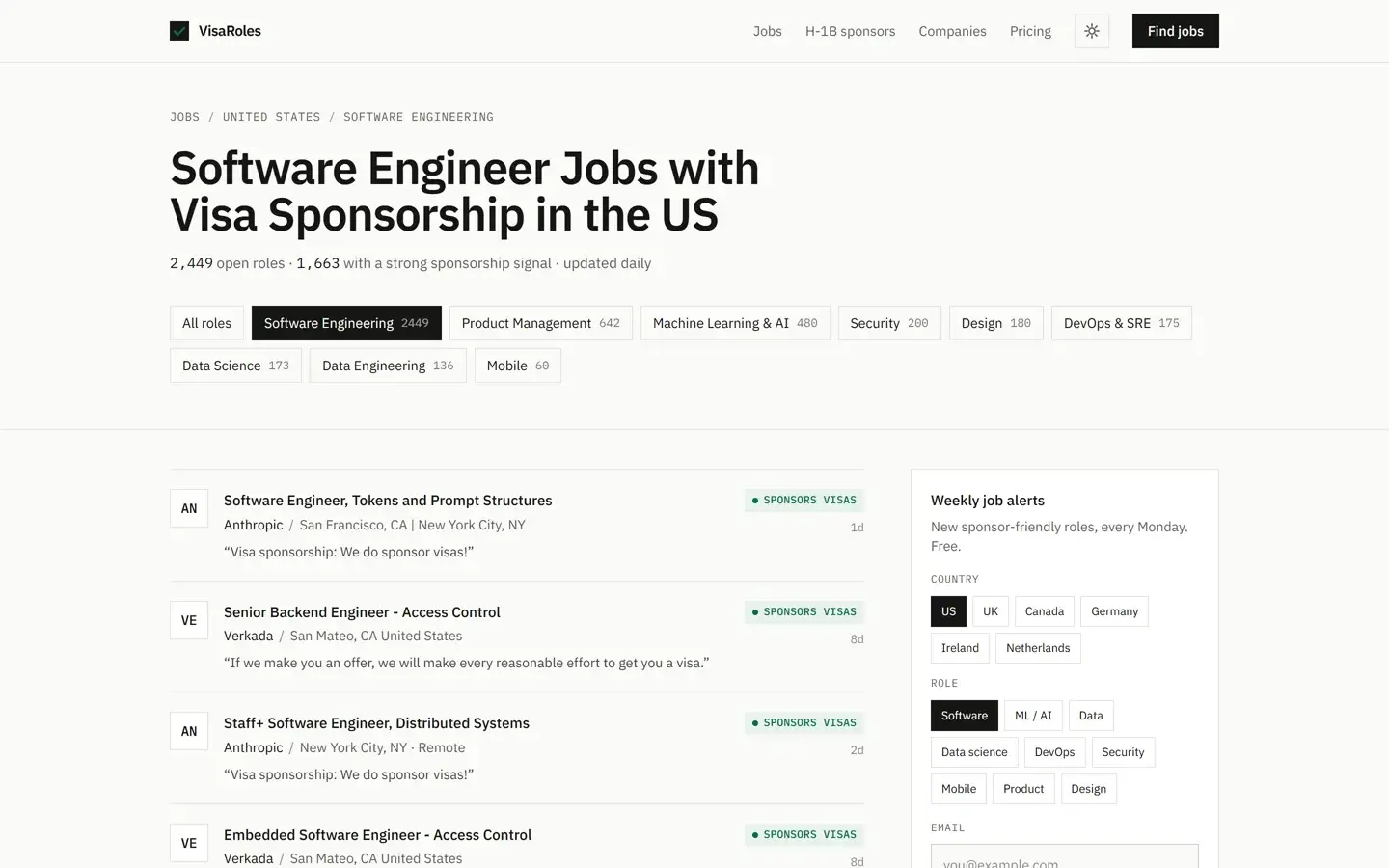Click VE avatar of Senior Backend Engineer job
The image size is (1389, 868).
pos(189,620)
